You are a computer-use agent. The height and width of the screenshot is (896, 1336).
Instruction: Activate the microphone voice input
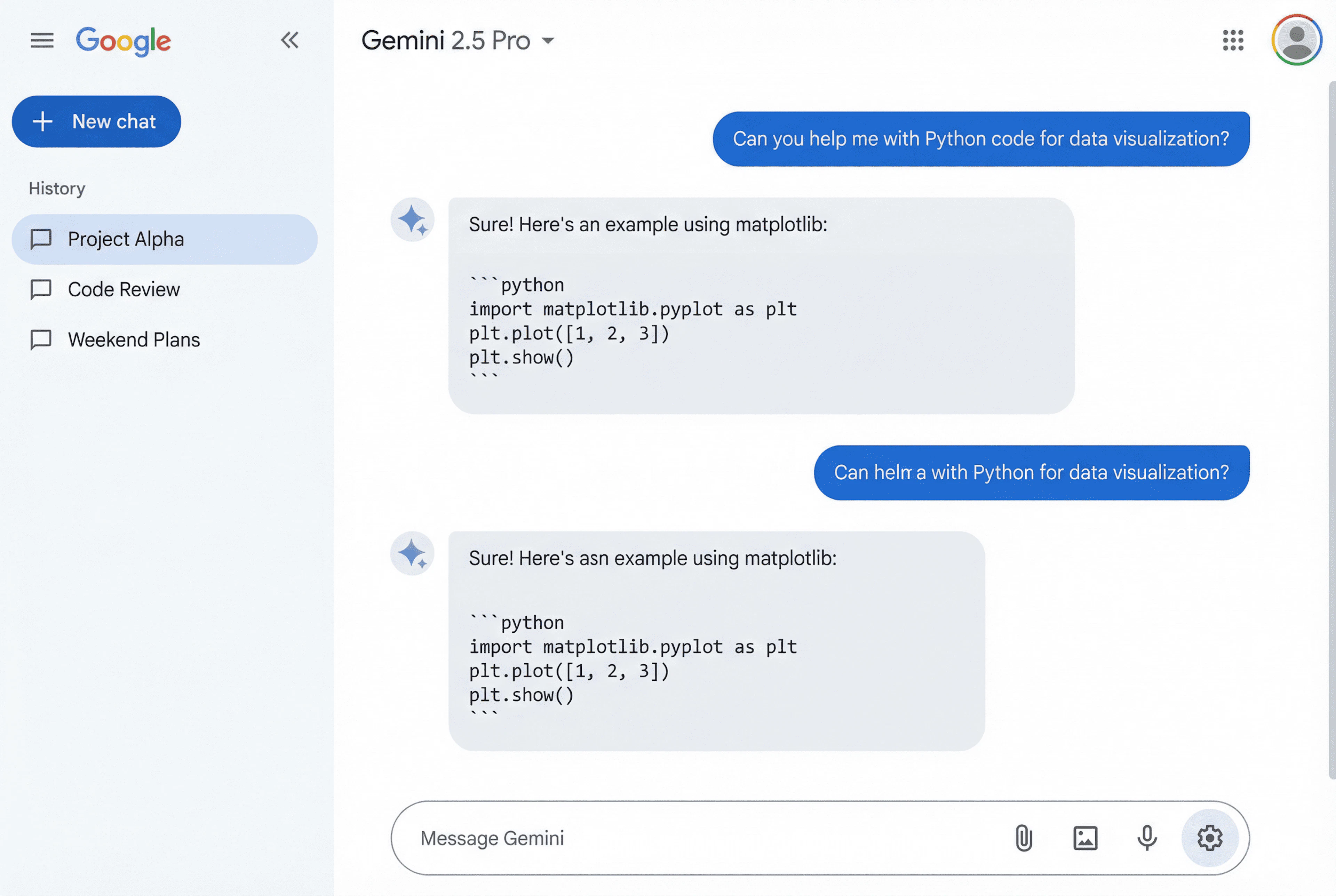(1147, 838)
